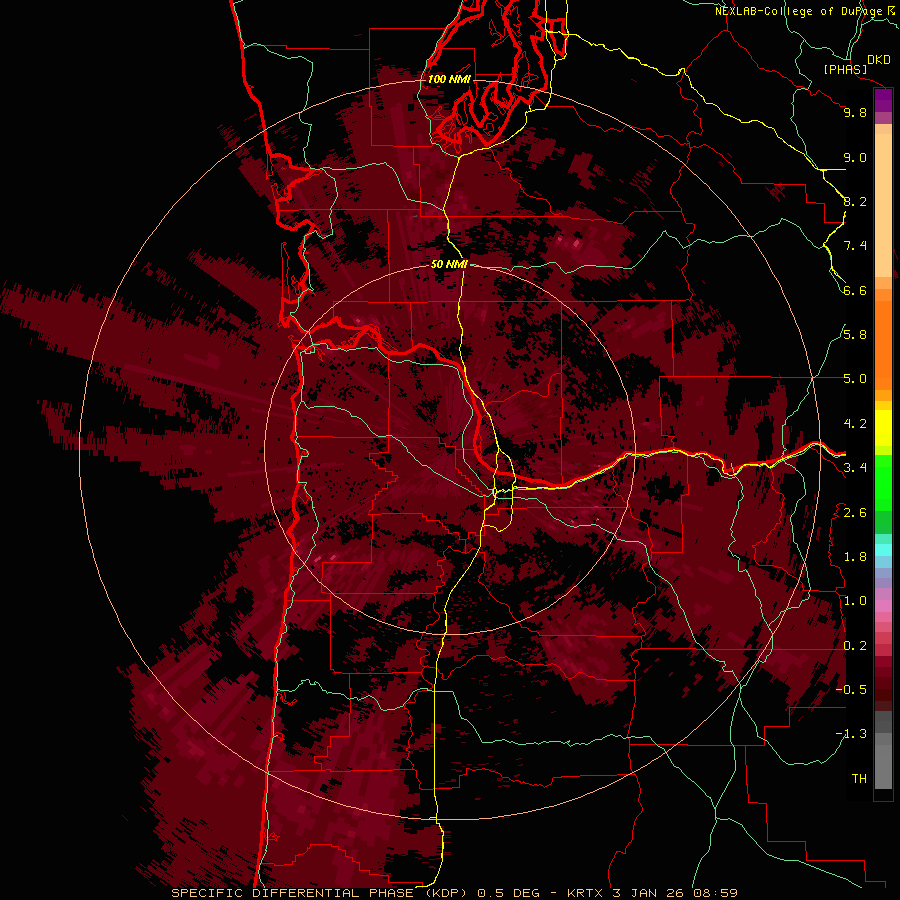
Task: Click the 1.0 value on color scale
Action: 855,601
